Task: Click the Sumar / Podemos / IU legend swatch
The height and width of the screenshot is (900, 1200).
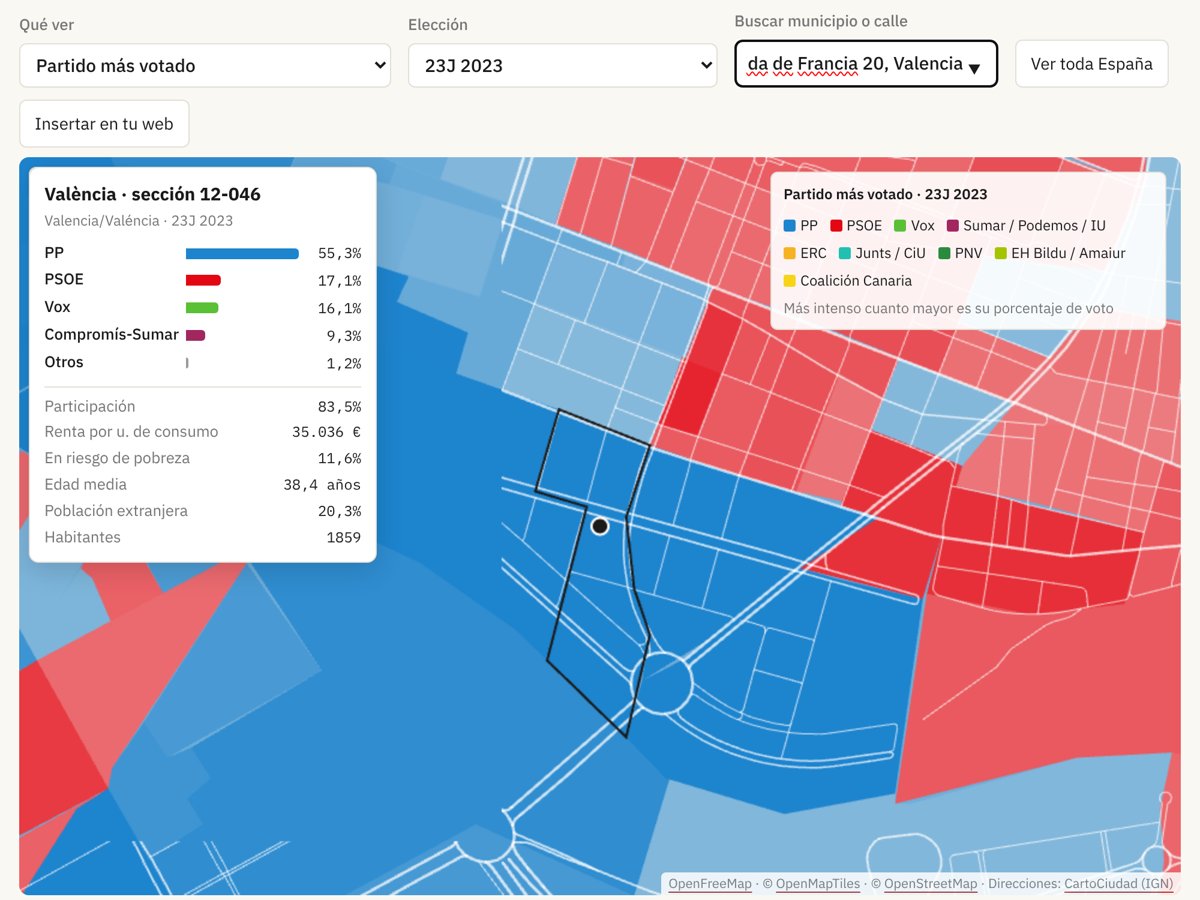Action: tap(952, 226)
